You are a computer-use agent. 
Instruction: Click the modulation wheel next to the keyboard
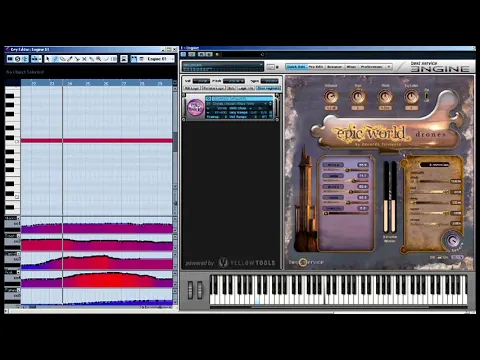(x=199, y=289)
